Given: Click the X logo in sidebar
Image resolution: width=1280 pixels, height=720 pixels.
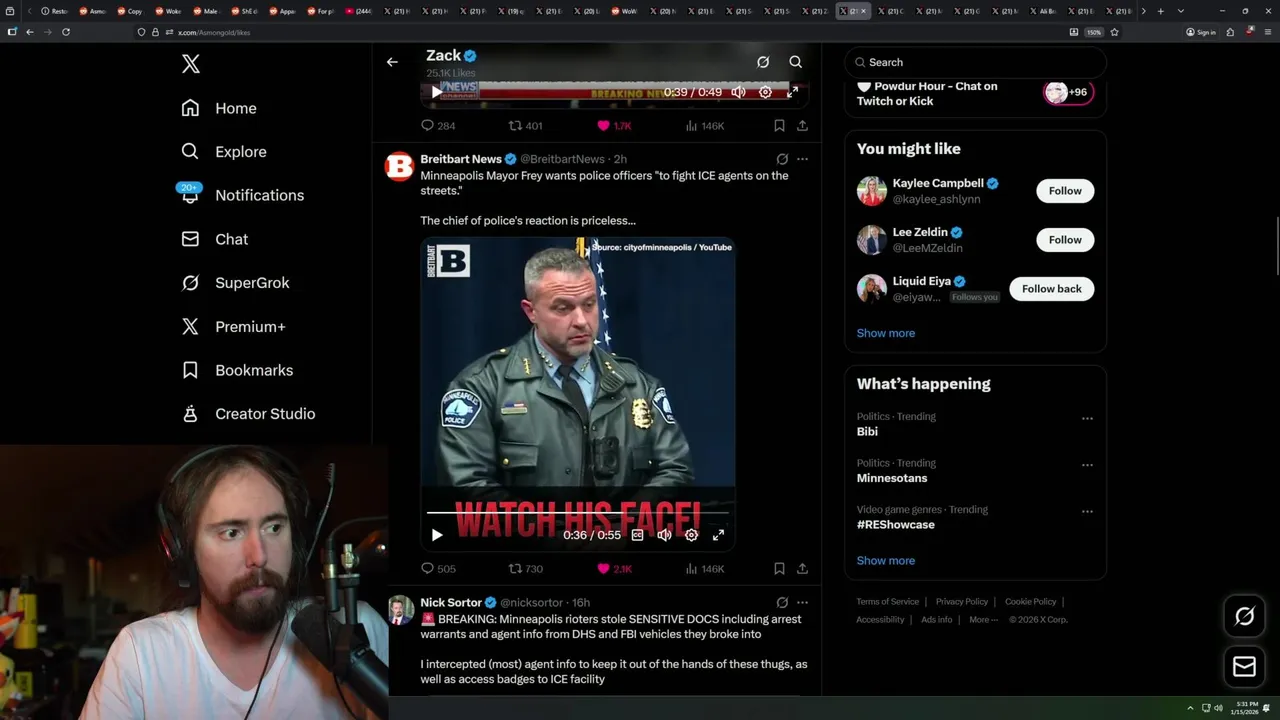Looking at the screenshot, I should (191, 64).
